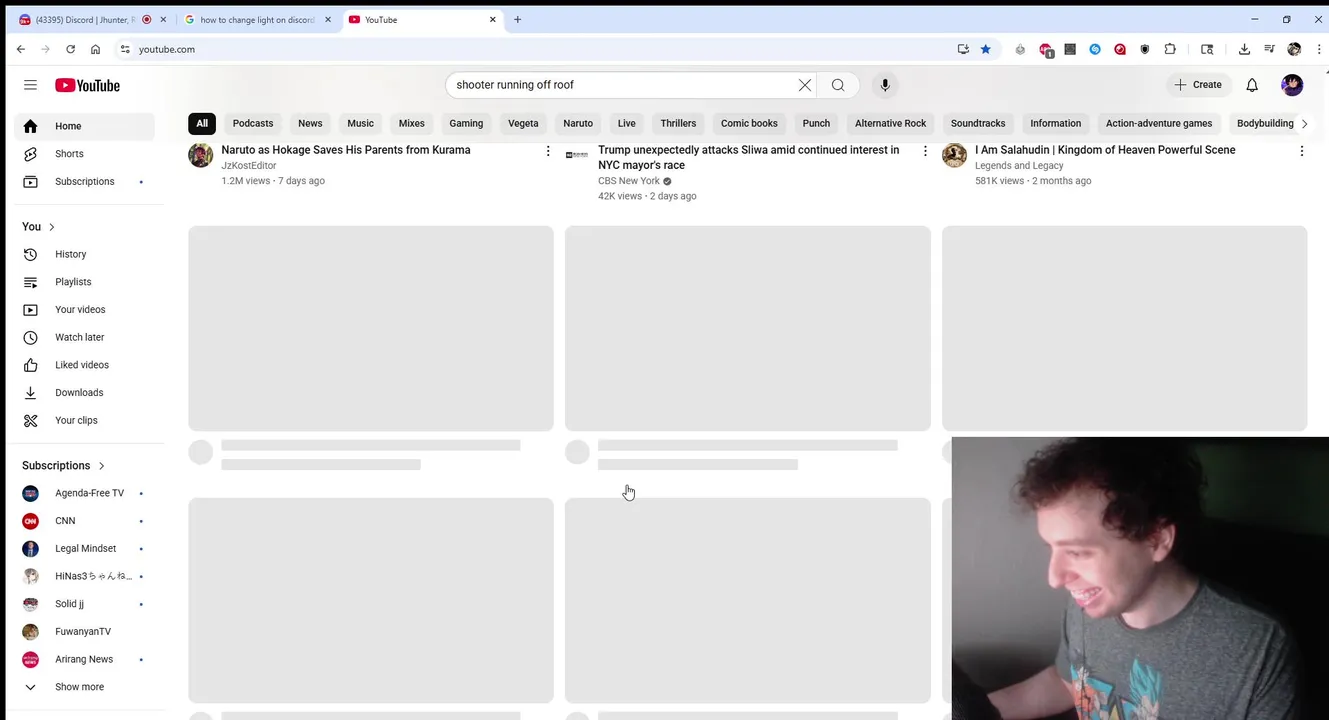1329x720 pixels.
Task: Expand the You section chevron
Action: point(52,227)
